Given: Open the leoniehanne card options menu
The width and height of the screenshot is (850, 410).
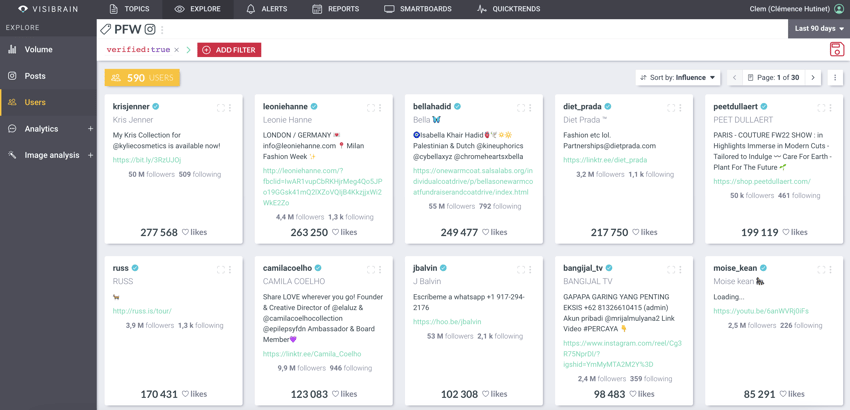Looking at the screenshot, I should [x=380, y=108].
